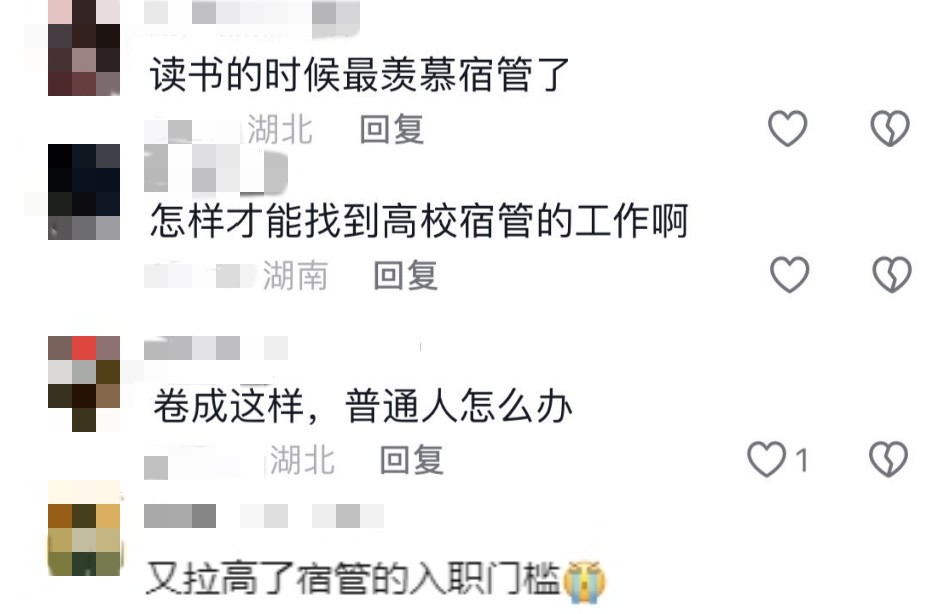
Task: Reply to the first comment from 湖北
Action: coord(392,129)
